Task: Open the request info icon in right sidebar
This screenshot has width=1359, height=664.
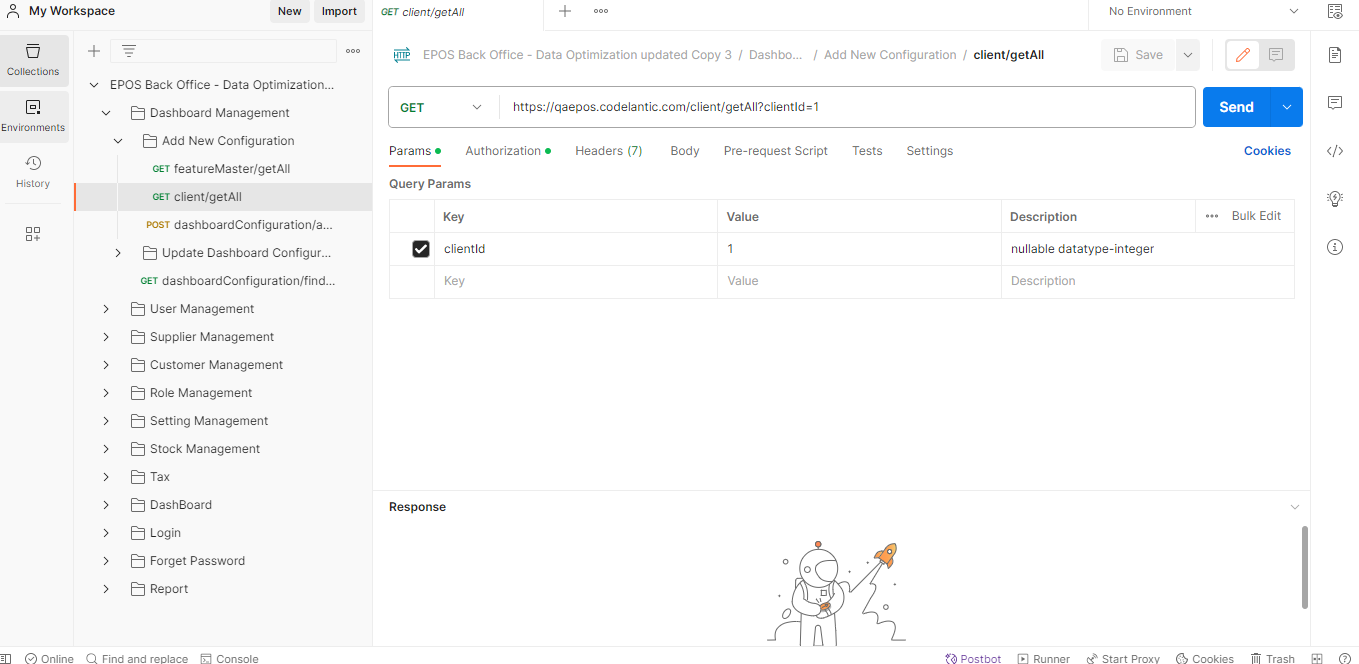Action: click(x=1335, y=247)
